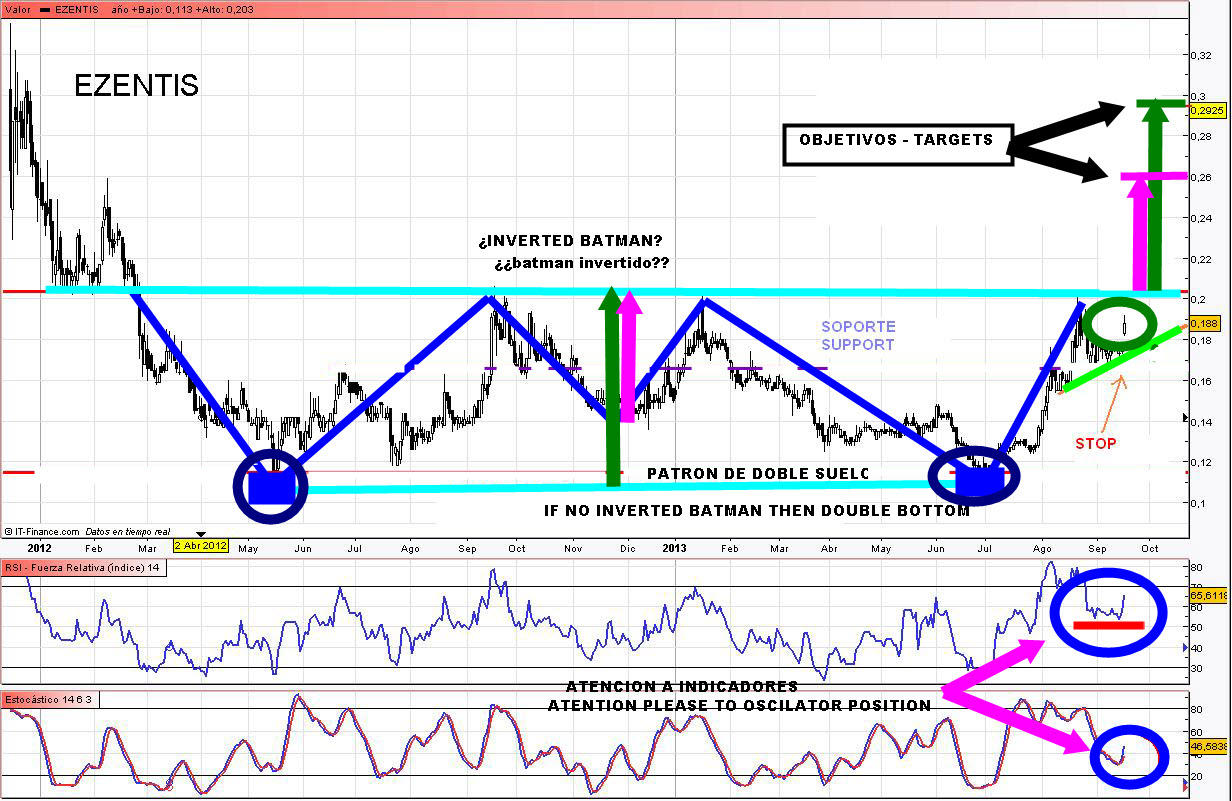Click the green circle around current price
The height and width of the screenshot is (801, 1232).
pyautogui.click(x=1122, y=324)
